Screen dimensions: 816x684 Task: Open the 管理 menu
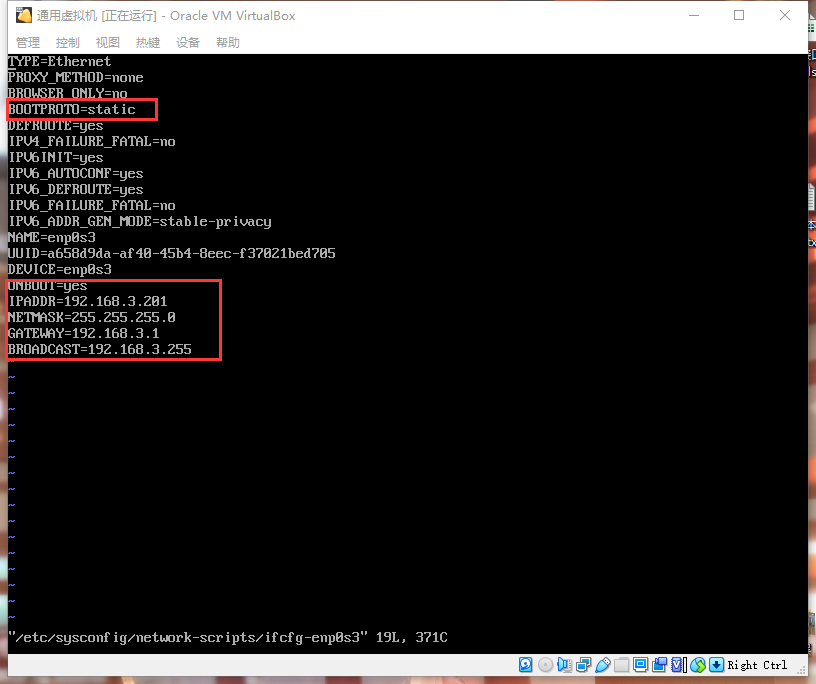(28, 42)
